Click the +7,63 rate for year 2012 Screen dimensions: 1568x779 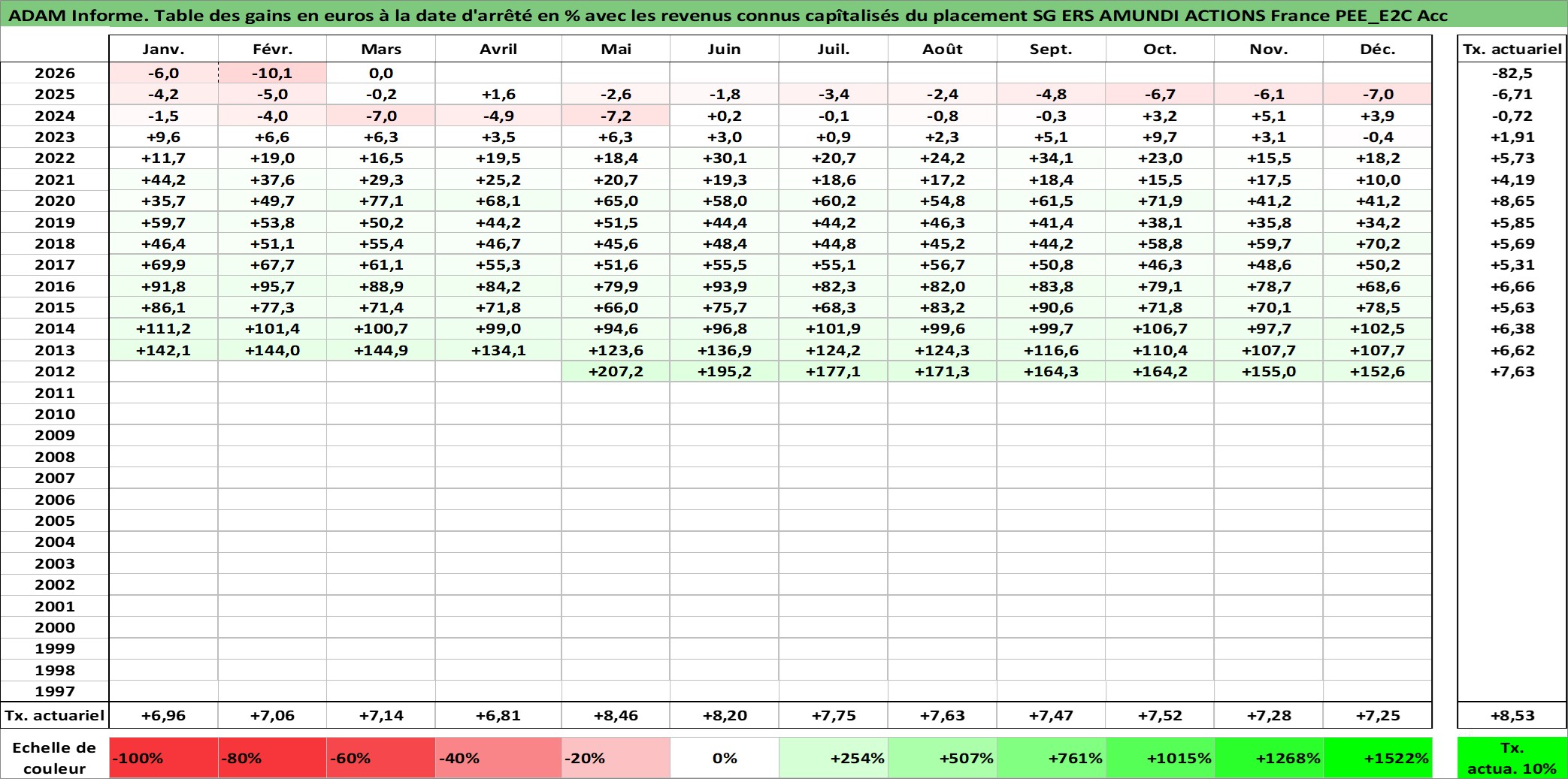1512,371
